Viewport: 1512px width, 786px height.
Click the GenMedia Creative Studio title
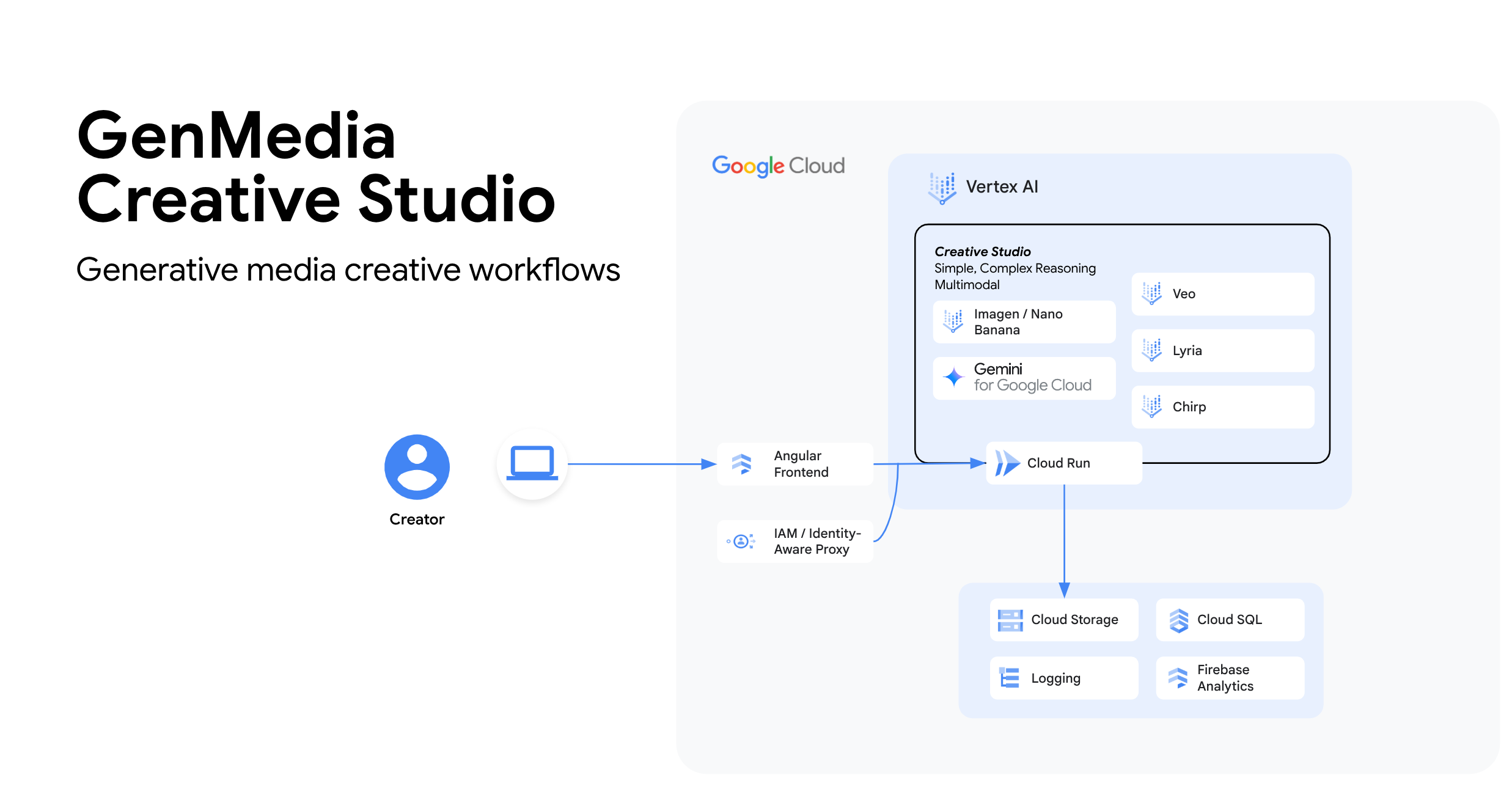(x=315, y=166)
